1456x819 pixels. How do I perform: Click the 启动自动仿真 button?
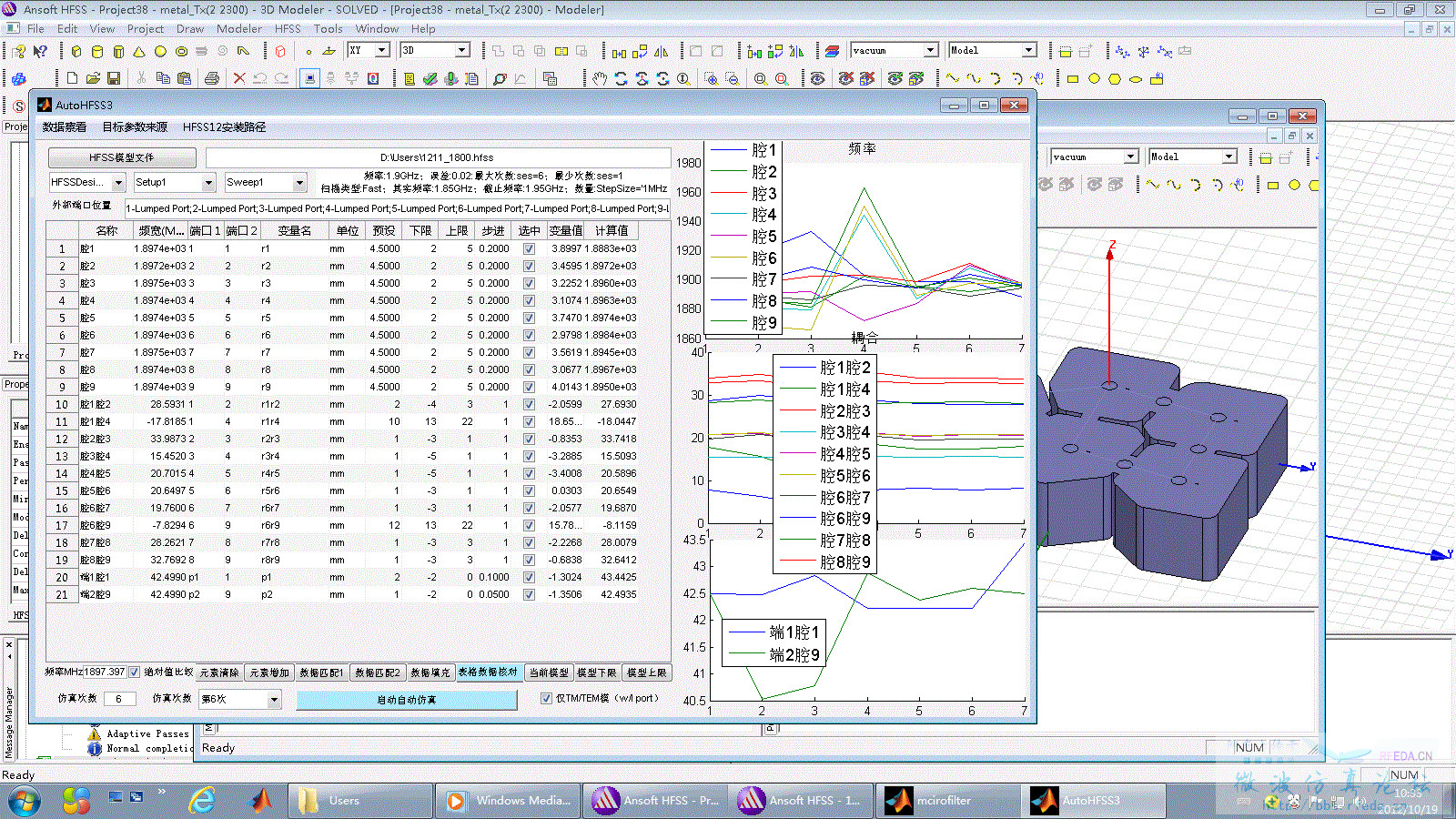pyautogui.click(x=407, y=700)
